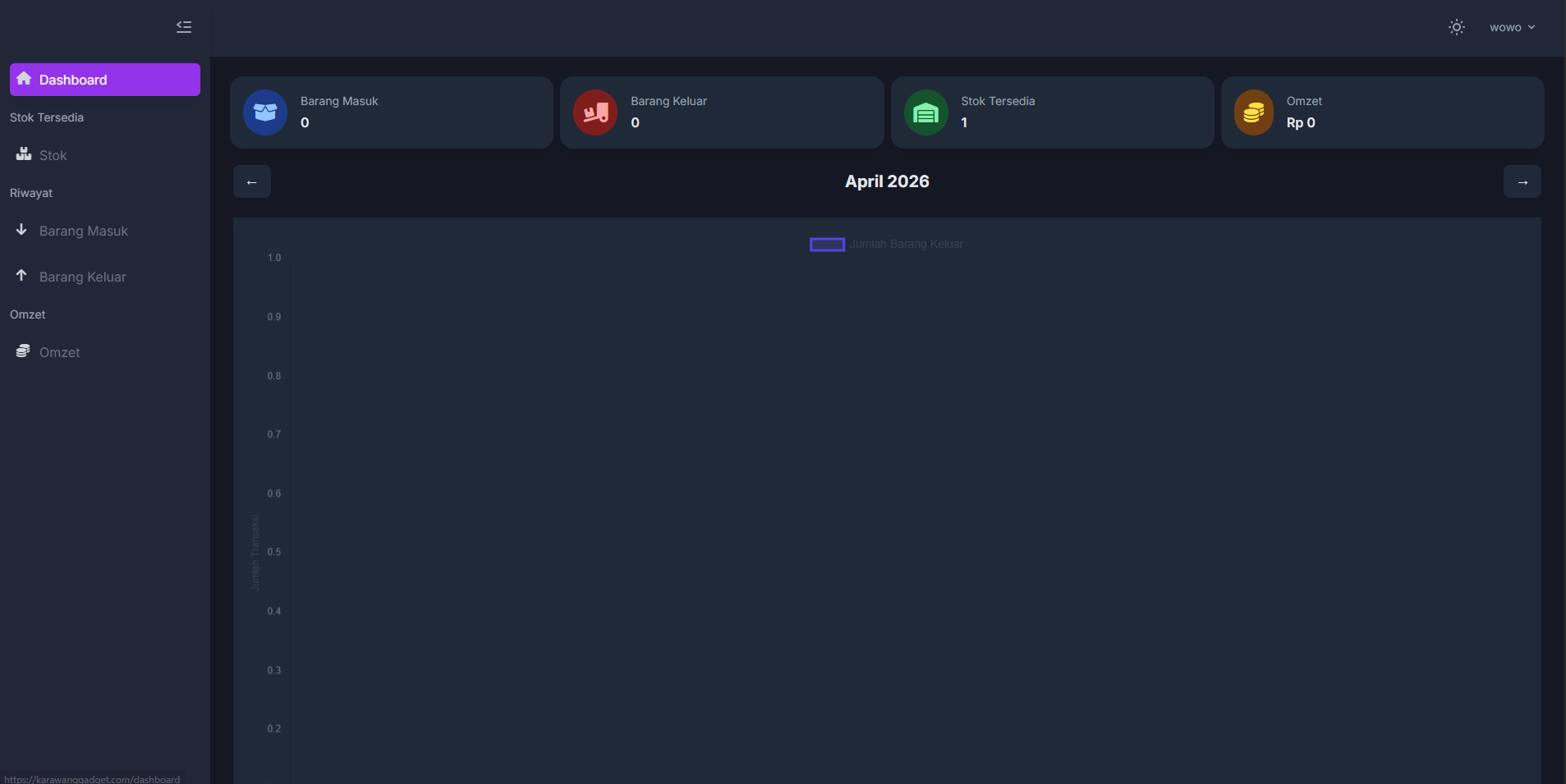Click the Omzet coins icon in the sidebar
The width and height of the screenshot is (1566, 784).
pos(23,351)
